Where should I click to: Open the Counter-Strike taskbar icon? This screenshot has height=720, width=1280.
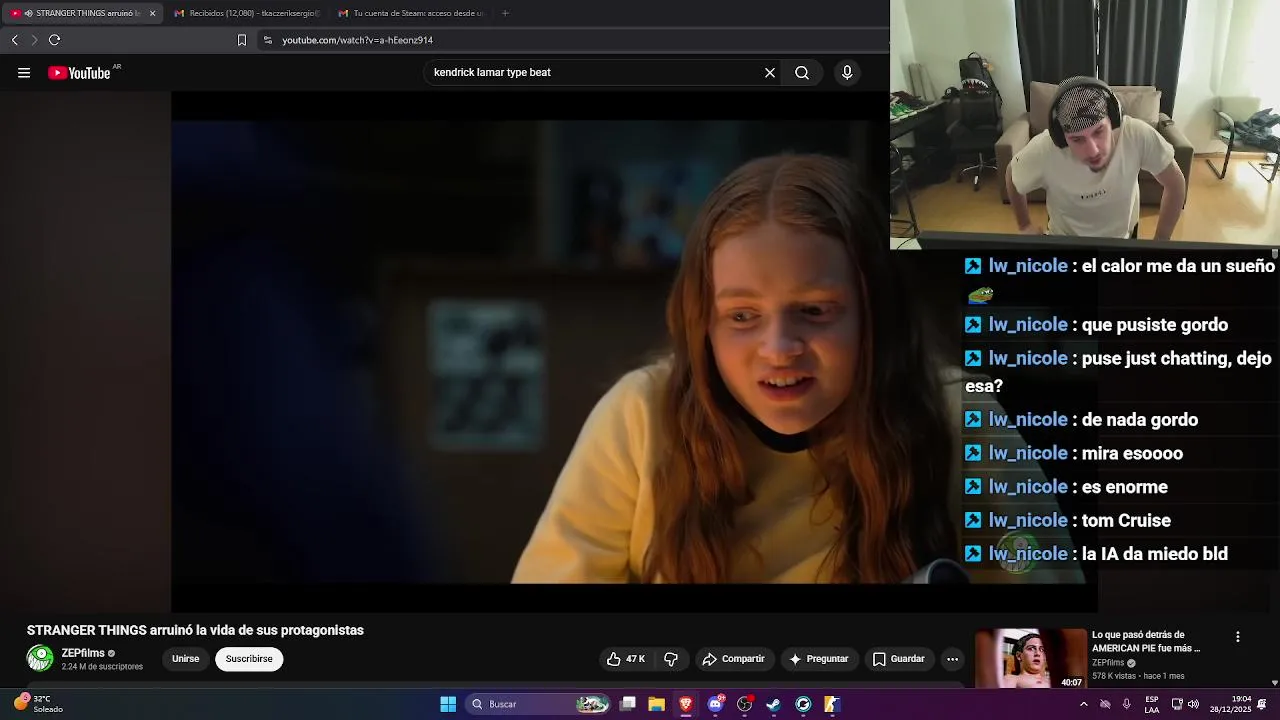click(x=831, y=704)
